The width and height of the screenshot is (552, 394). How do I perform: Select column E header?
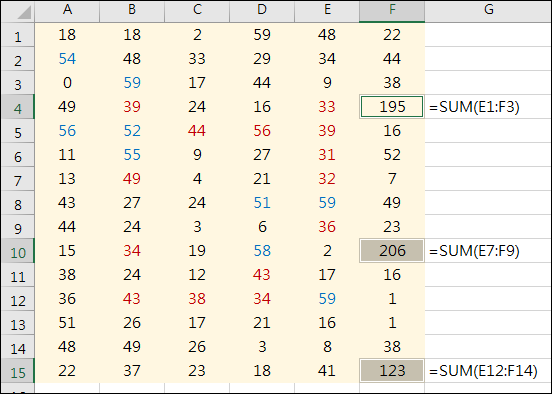click(x=327, y=11)
